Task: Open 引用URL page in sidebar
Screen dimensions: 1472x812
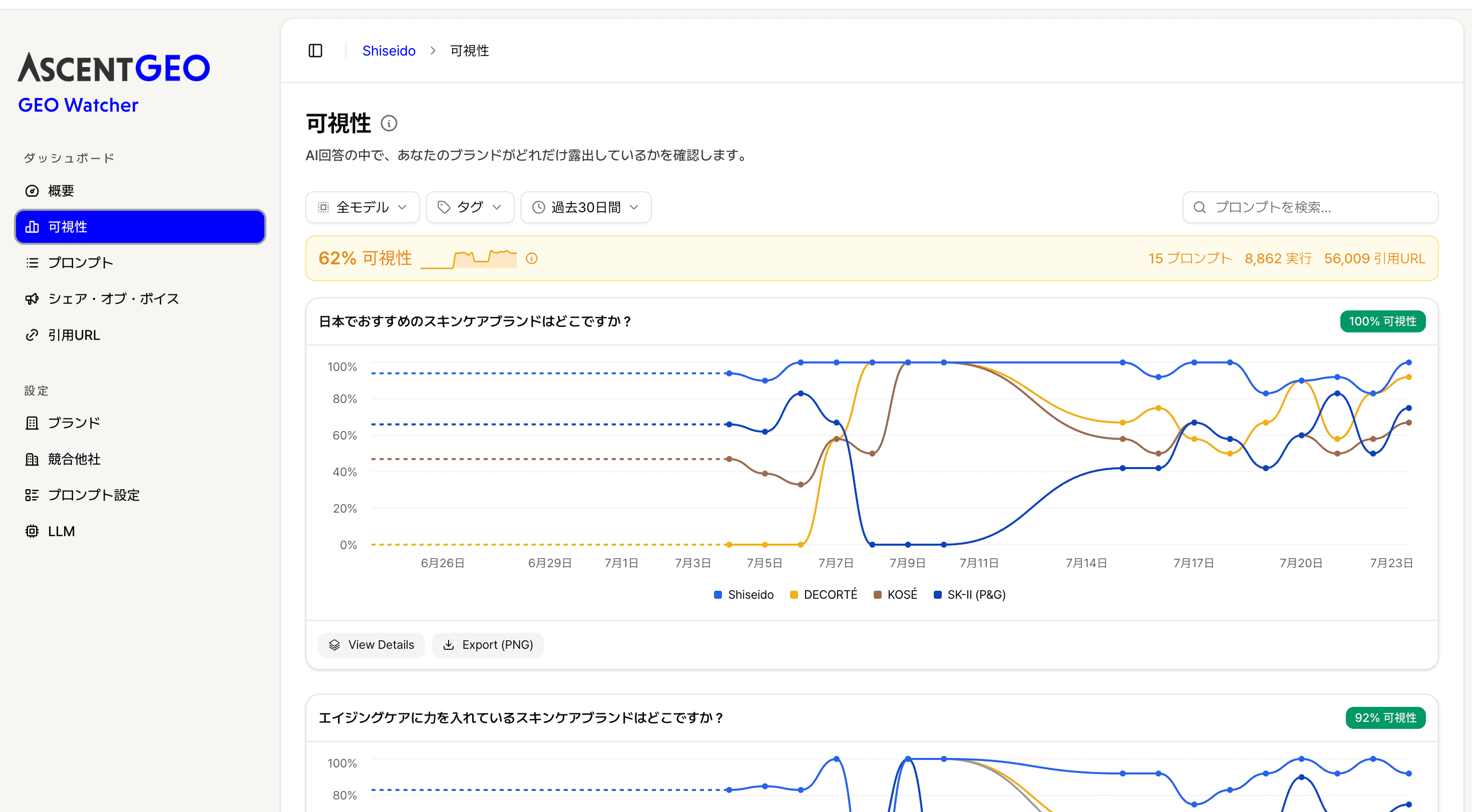Action: click(x=140, y=335)
